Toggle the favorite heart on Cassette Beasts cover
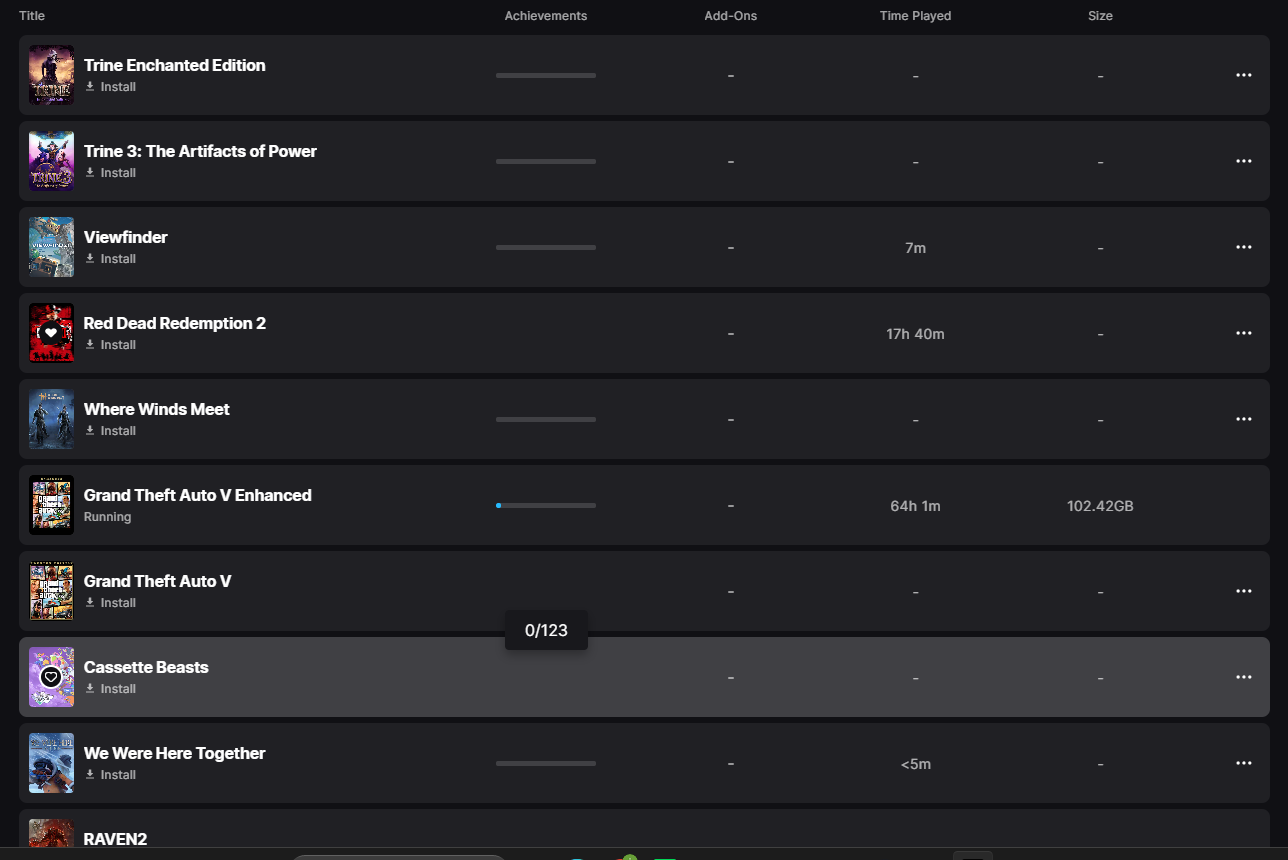The width and height of the screenshot is (1288, 860). [51, 677]
